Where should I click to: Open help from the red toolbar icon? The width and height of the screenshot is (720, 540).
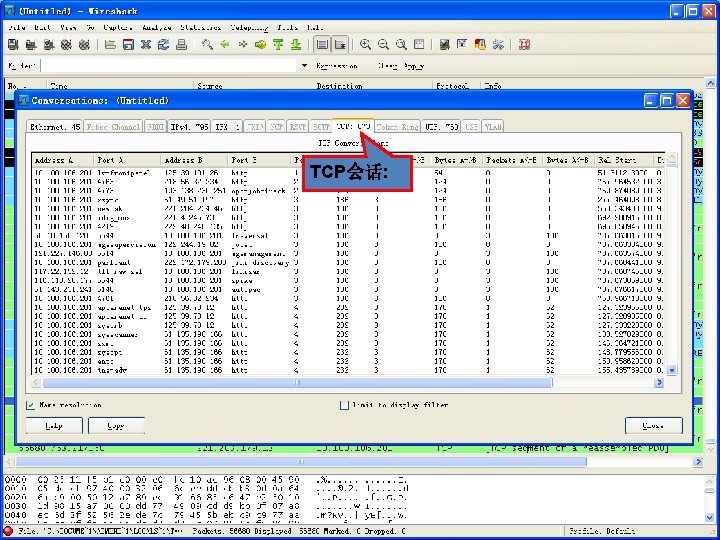pyautogui.click(x=524, y=45)
